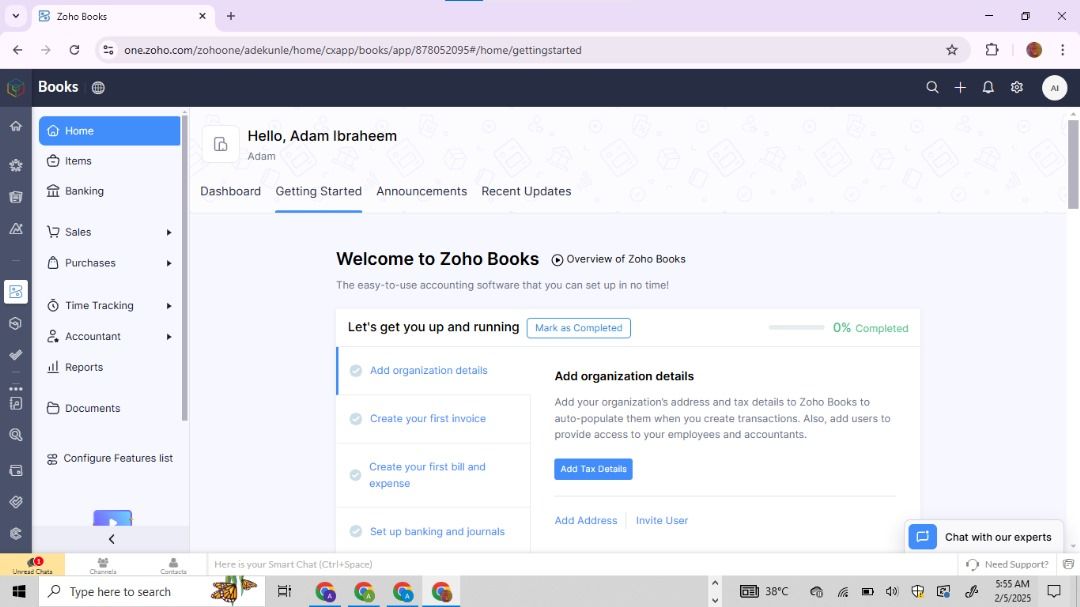The height and width of the screenshot is (607, 1080).
Task: Open Unread Chats in the bottom bar
Action: click(x=32, y=565)
